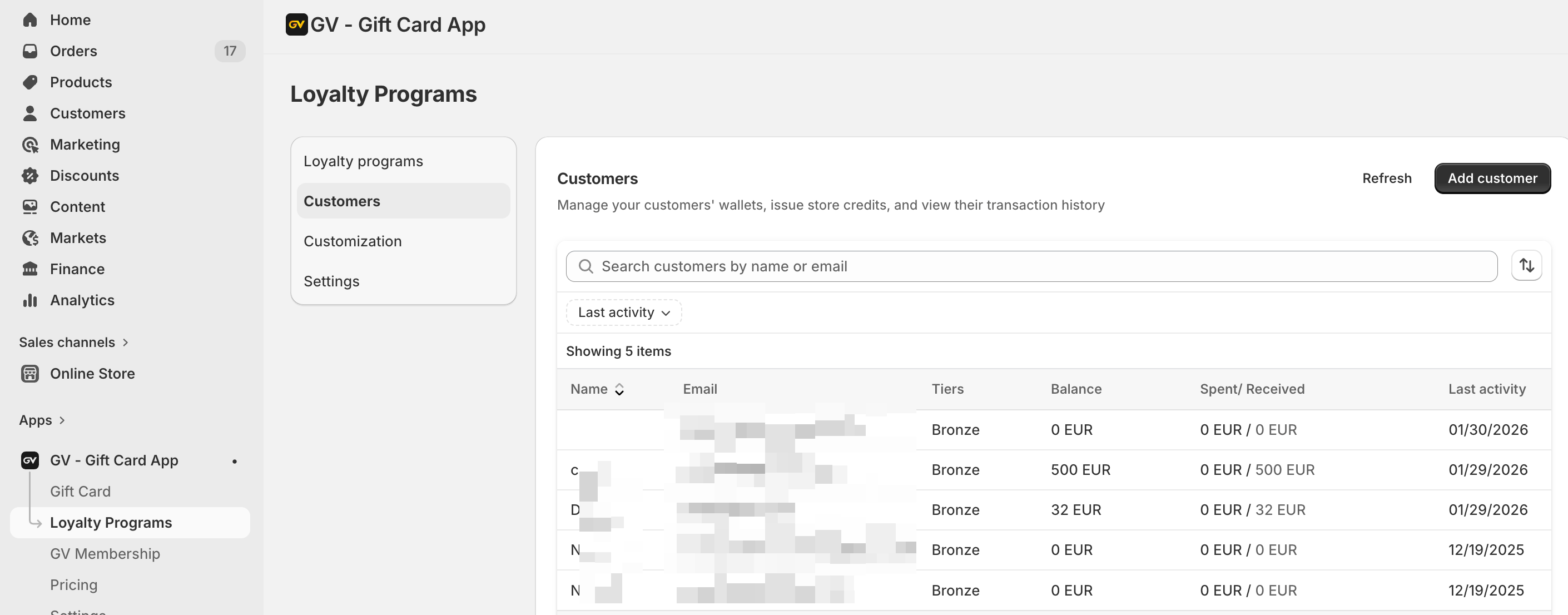1568x615 pixels.
Task: Focus the search customers input field
Action: [1035, 266]
